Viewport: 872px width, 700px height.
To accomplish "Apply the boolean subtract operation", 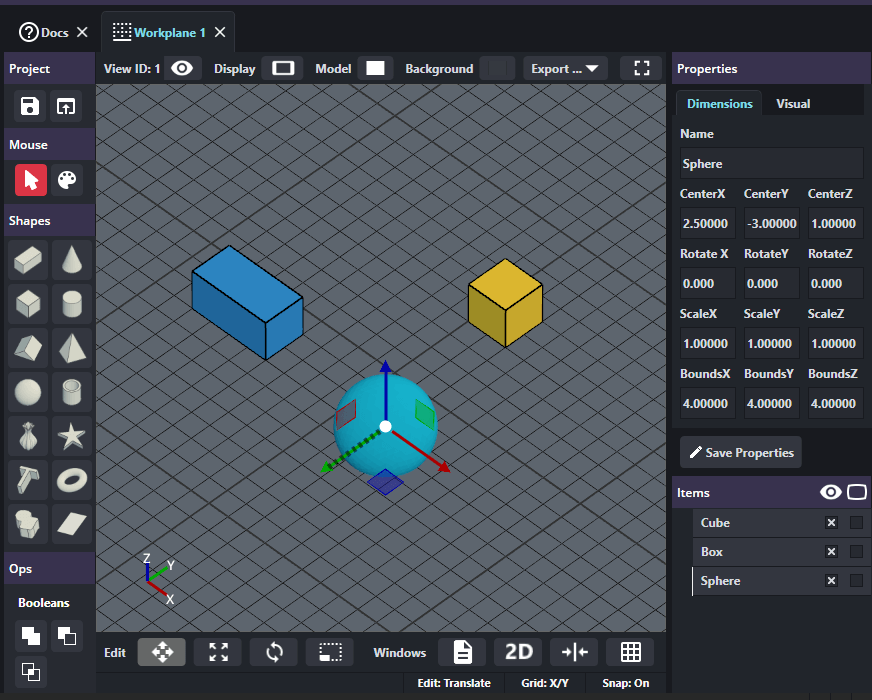I will [67, 636].
